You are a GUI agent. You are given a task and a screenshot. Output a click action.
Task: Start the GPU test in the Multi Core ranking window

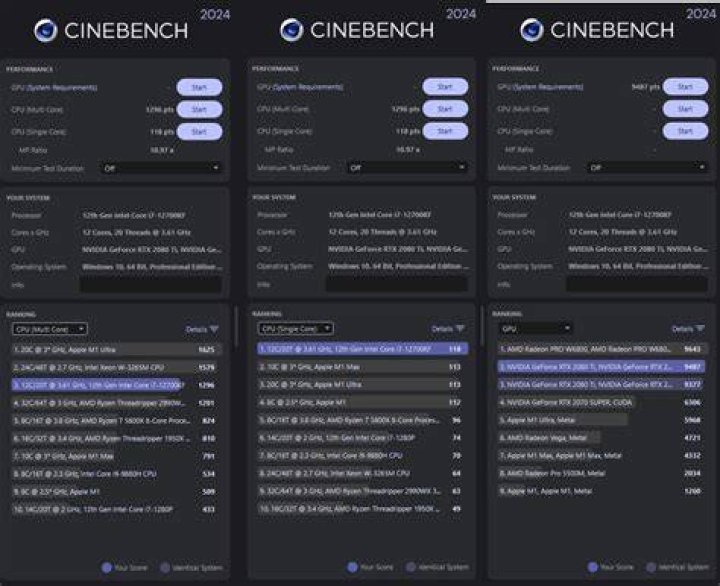199,87
